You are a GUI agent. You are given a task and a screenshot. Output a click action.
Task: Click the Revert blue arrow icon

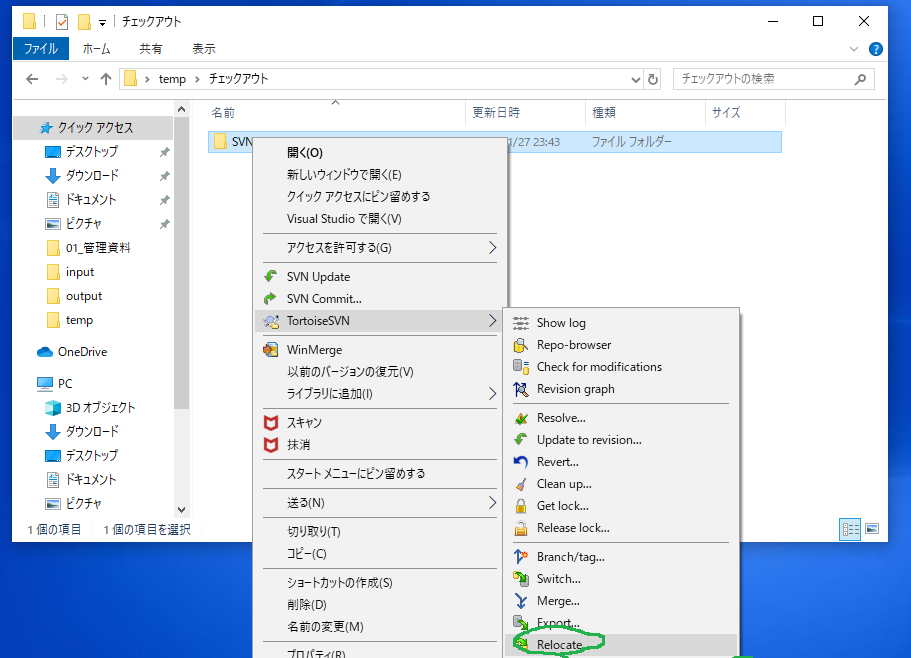(x=521, y=462)
